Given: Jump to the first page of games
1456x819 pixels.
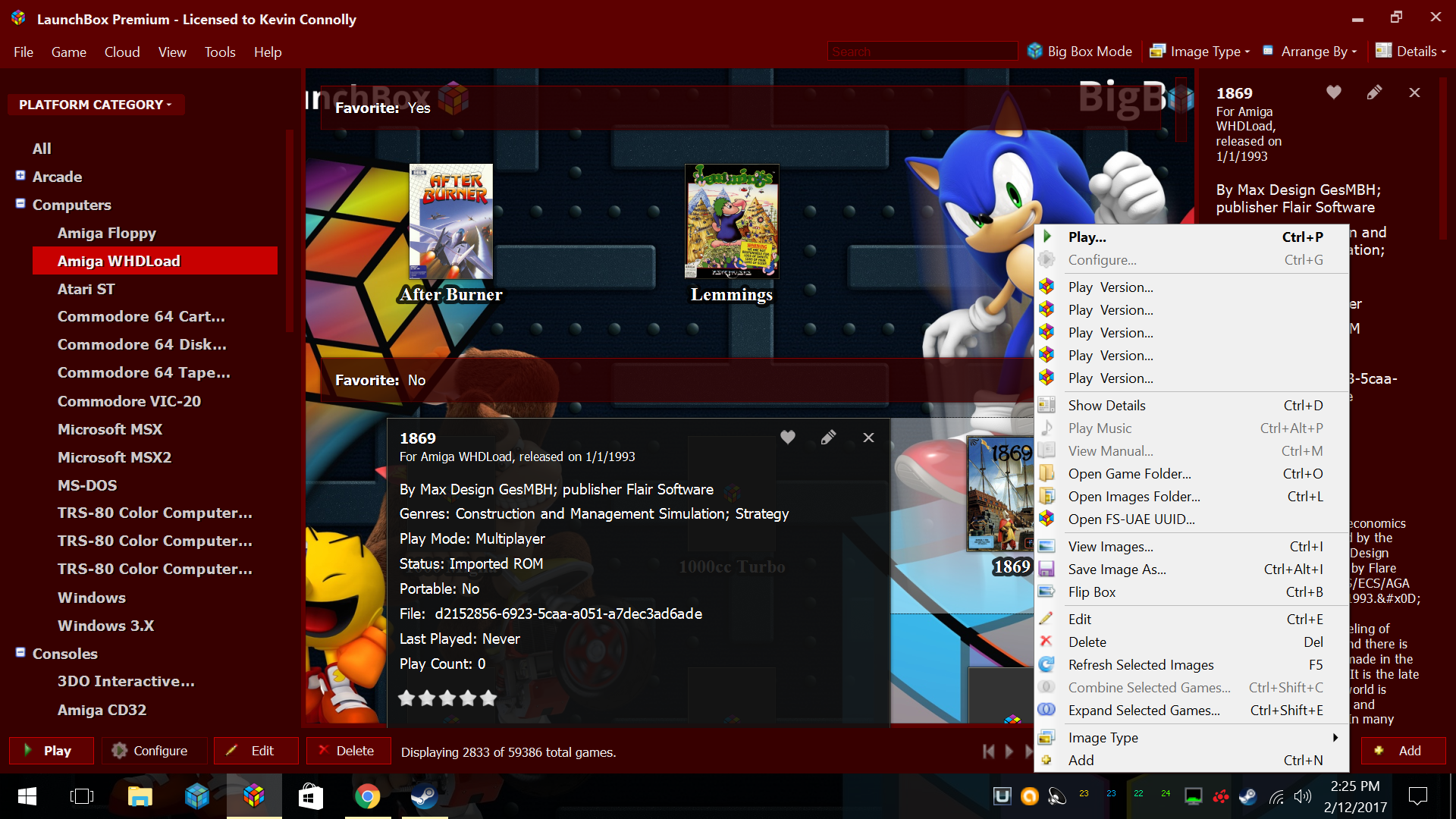Looking at the screenshot, I should [x=988, y=751].
